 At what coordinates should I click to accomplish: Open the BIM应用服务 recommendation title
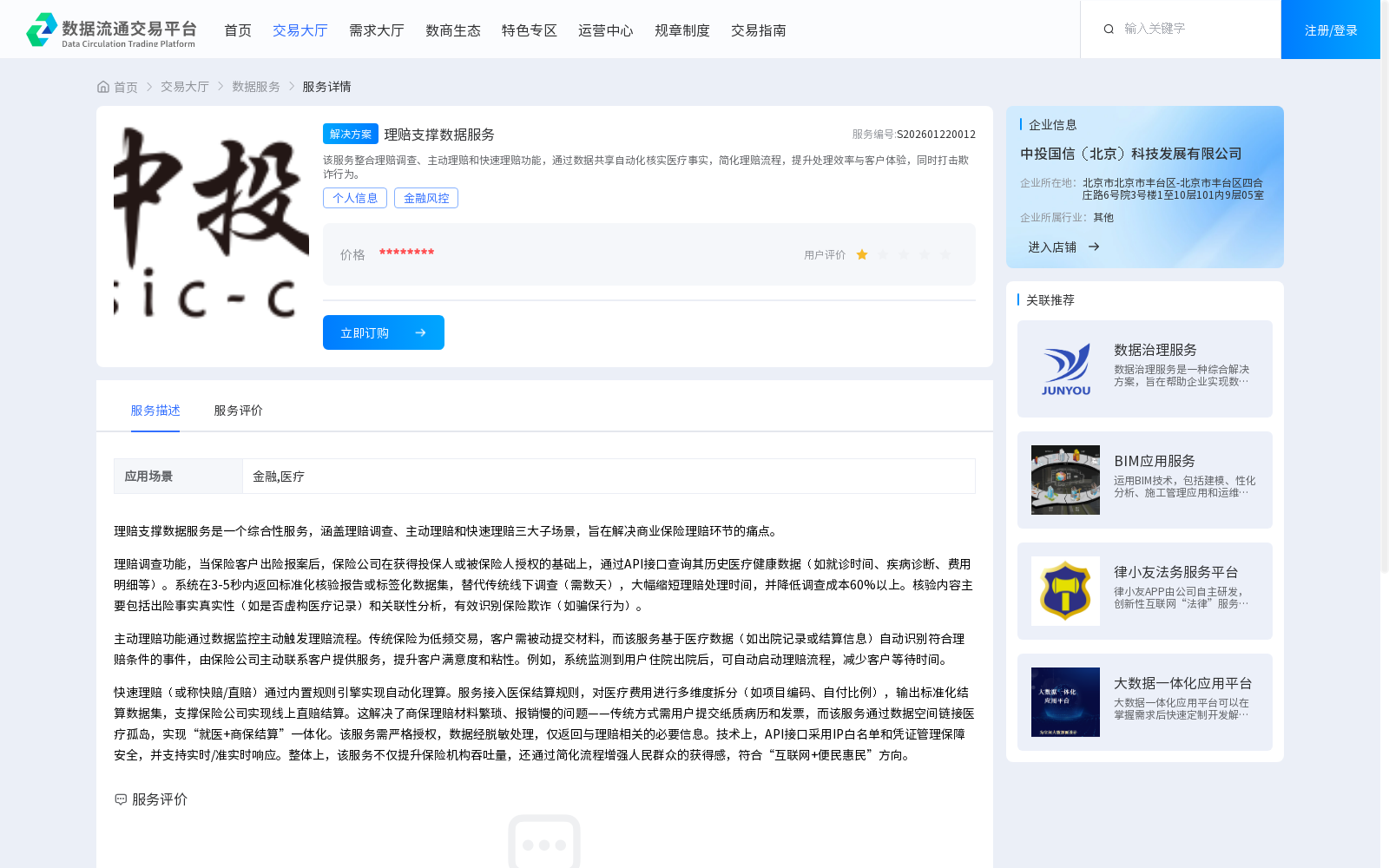(x=1155, y=461)
